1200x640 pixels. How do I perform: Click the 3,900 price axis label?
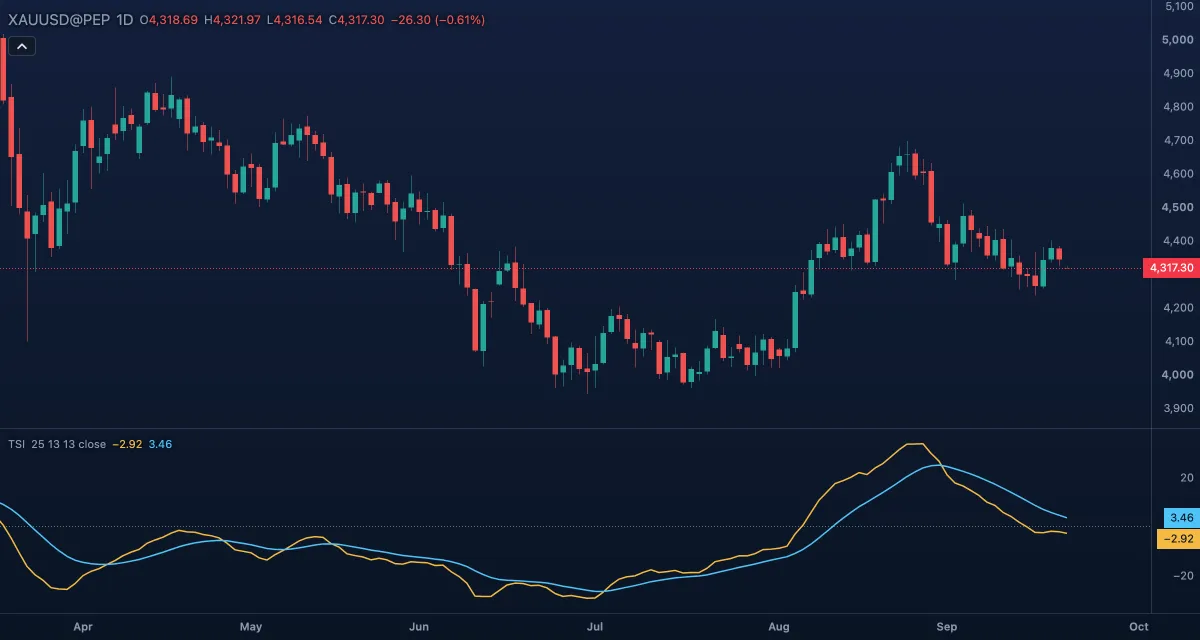pos(1177,409)
